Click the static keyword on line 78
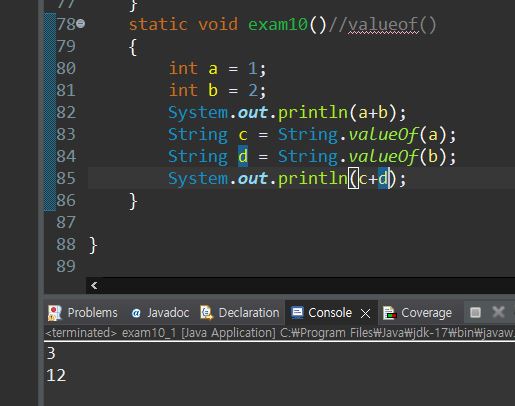515x406 pixels. tap(158, 24)
